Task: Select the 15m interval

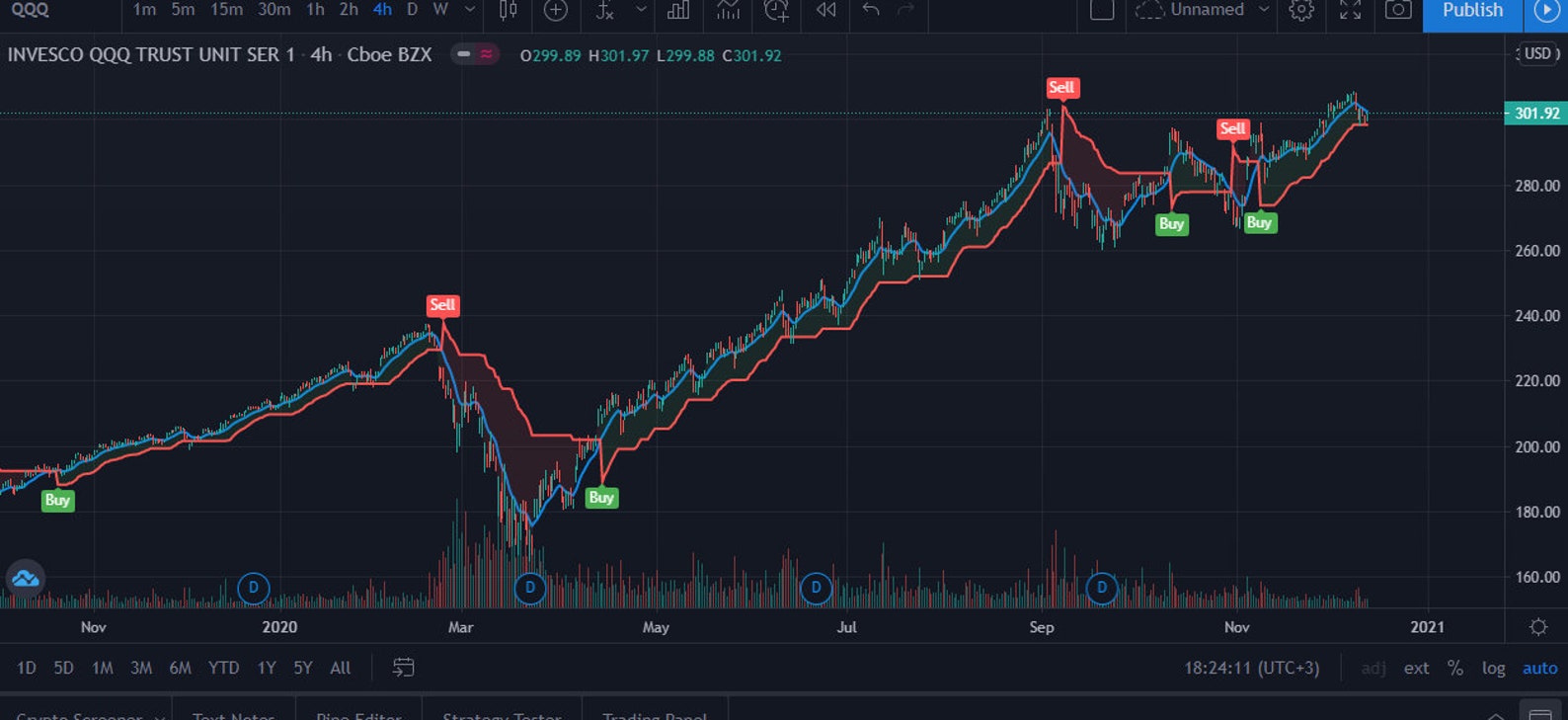Action: pyautogui.click(x=226, y=10)
